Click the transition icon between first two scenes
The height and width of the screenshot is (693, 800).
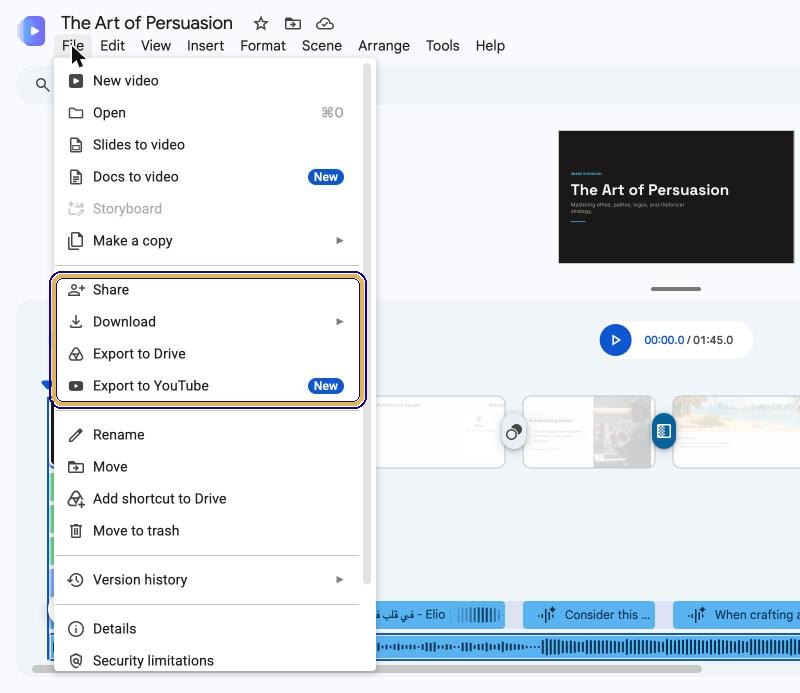514,432
